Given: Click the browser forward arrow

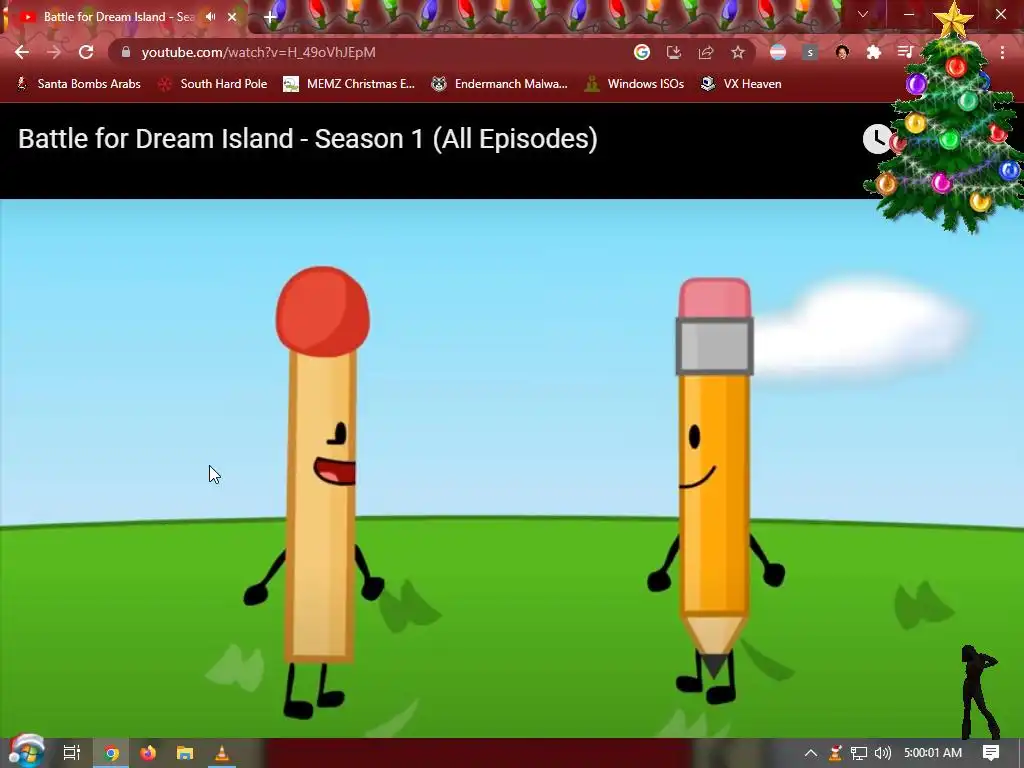Looking at the screenshot, I should [54, 52].
